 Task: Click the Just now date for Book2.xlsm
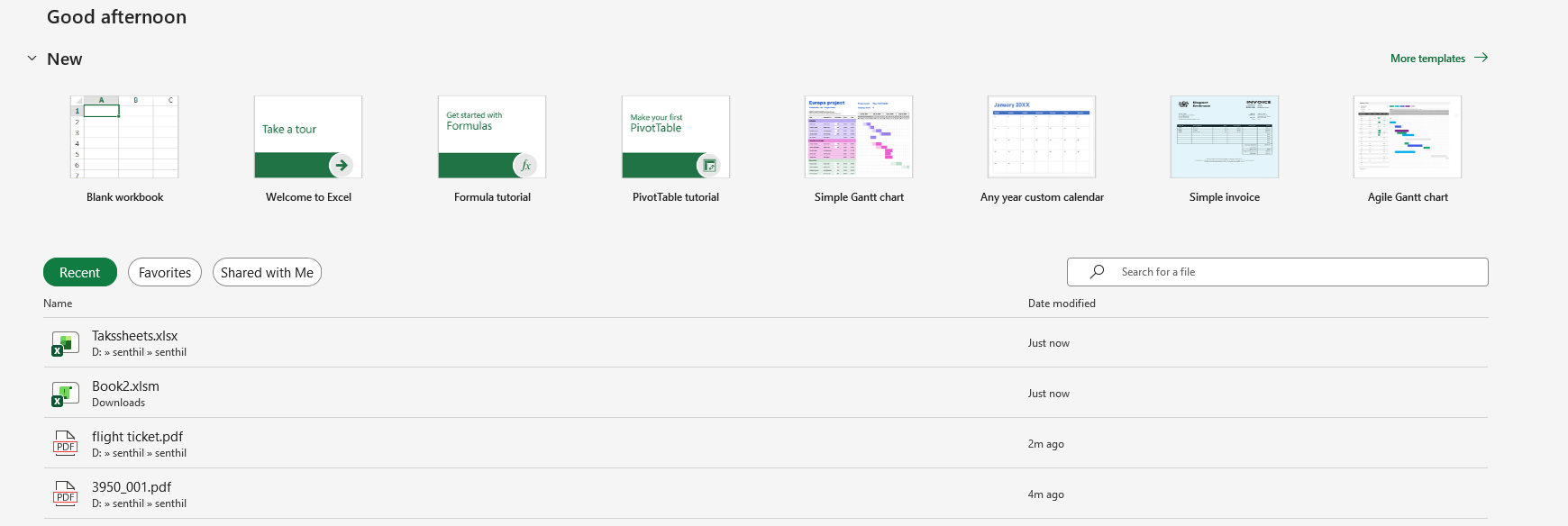click(1049, 394)
